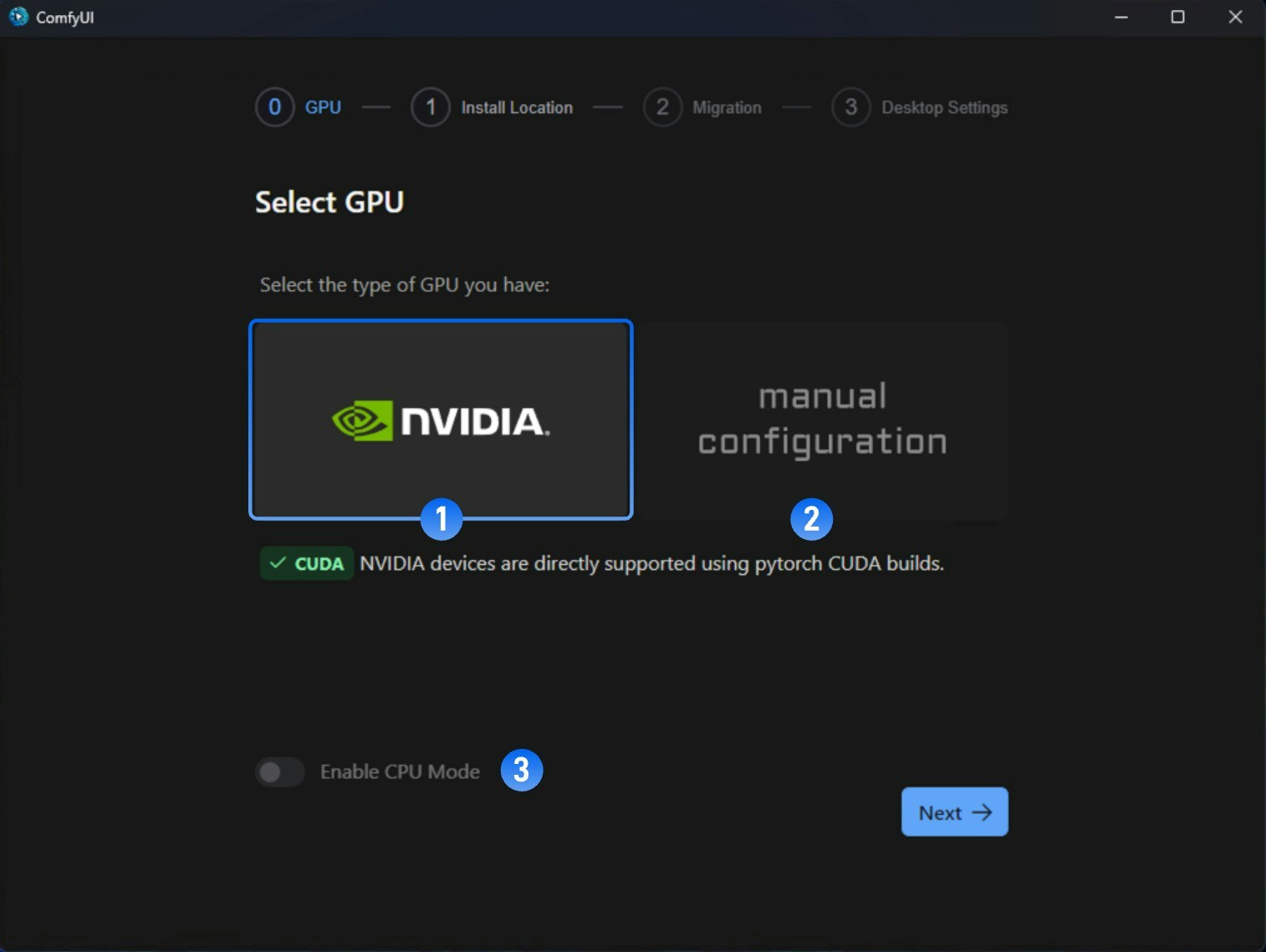
Task: Click the step 3 Desktop Settings circle
Action: [x=852, y=107]
